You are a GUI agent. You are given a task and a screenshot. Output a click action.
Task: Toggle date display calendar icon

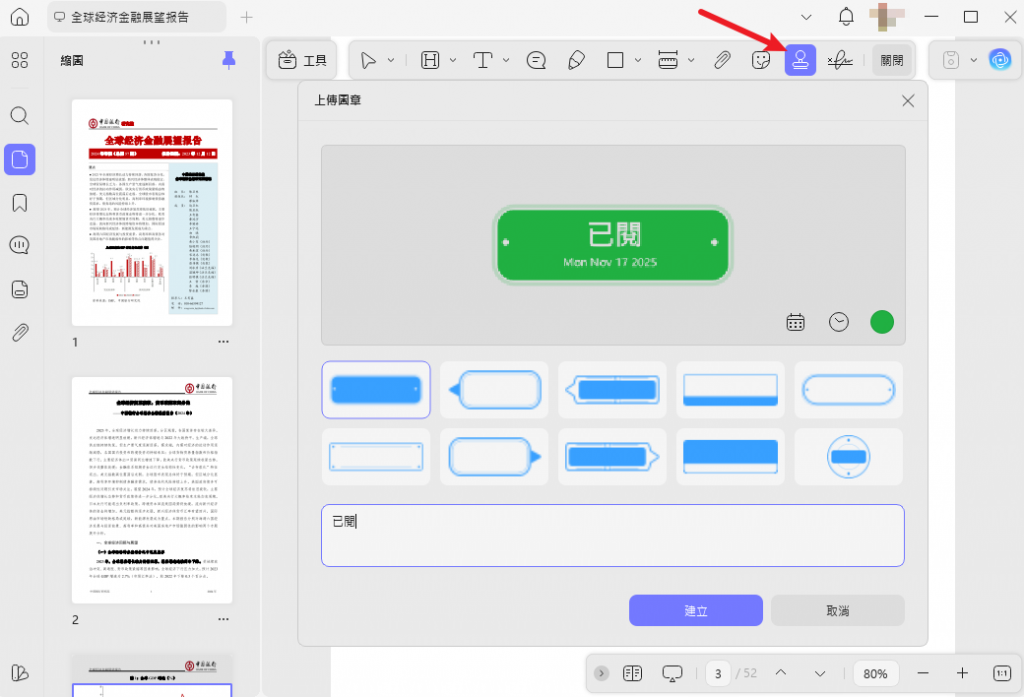point(795,322)
